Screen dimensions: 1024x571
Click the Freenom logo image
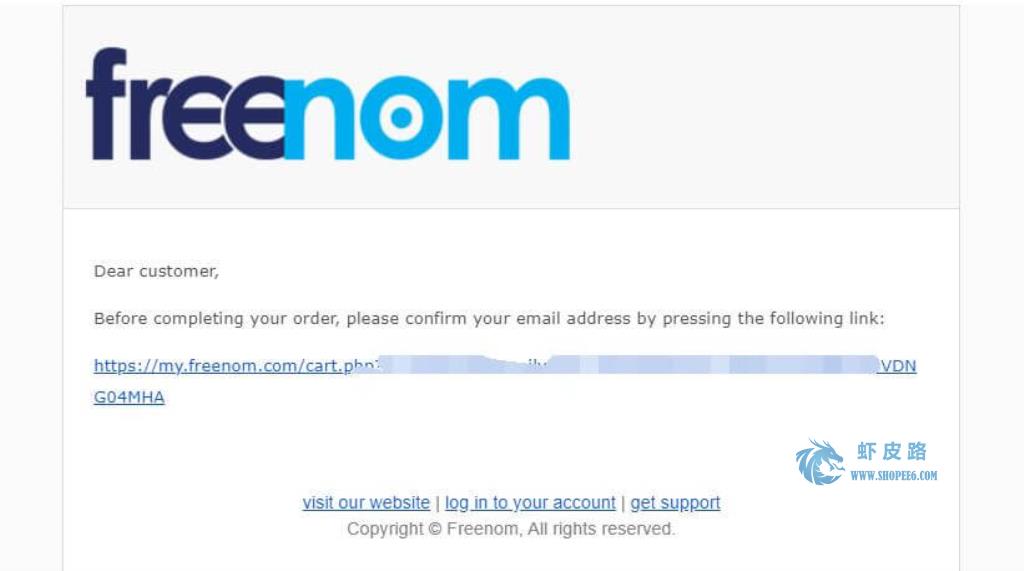click(328, 104)
